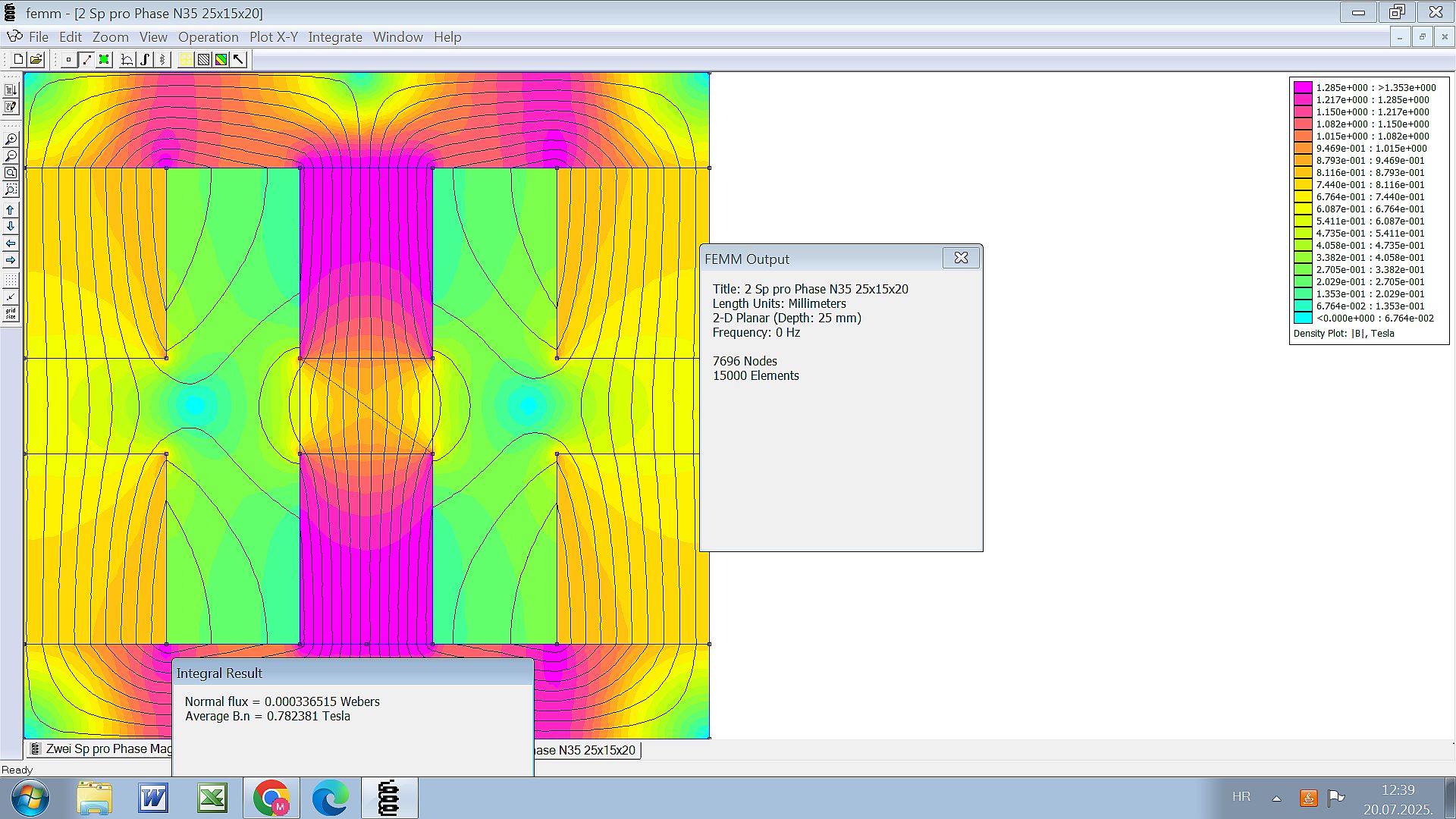Select the contour (line) mode tool
The image size is (1456, 819).
(86, 60)
